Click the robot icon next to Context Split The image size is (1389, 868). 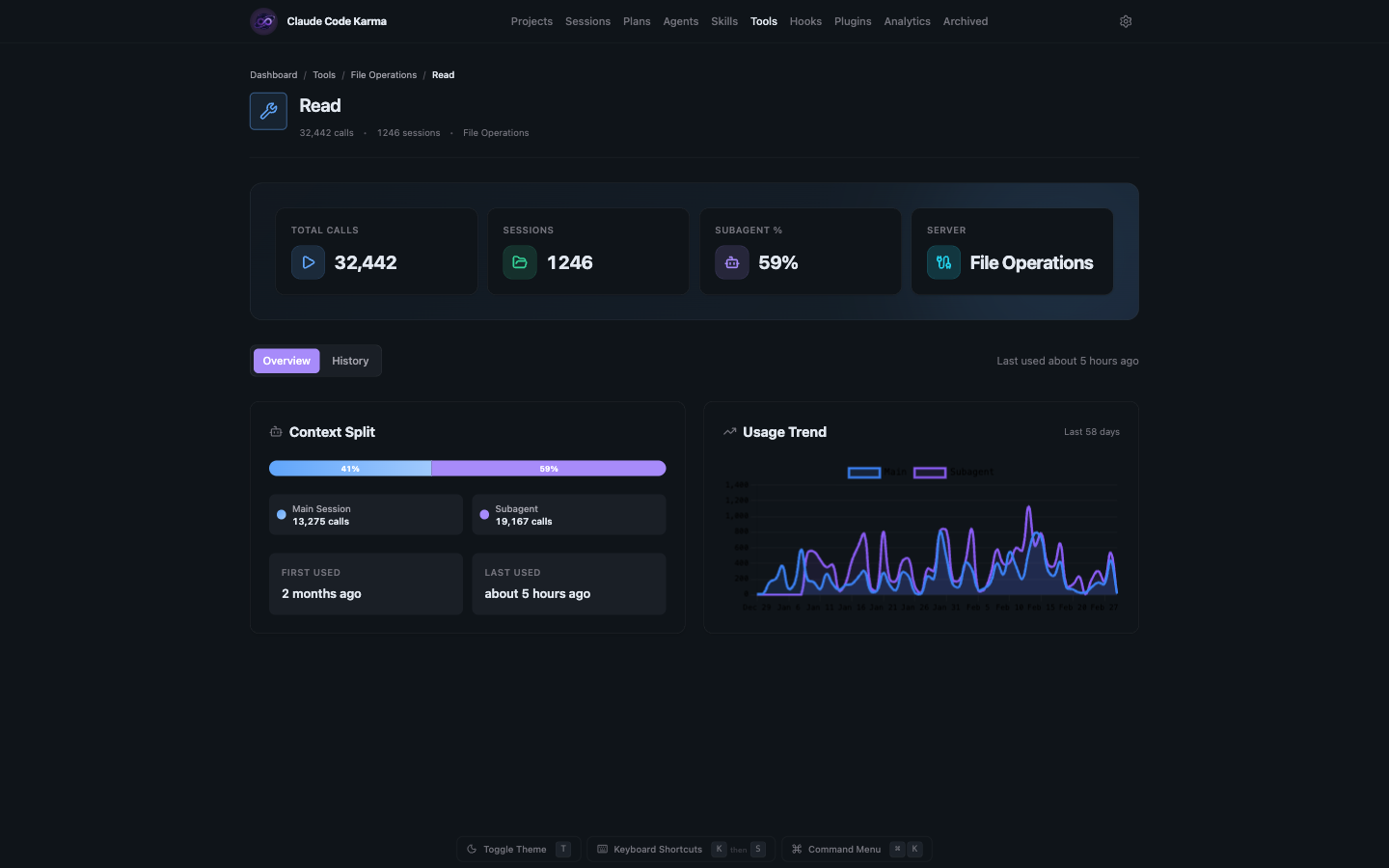276,432
